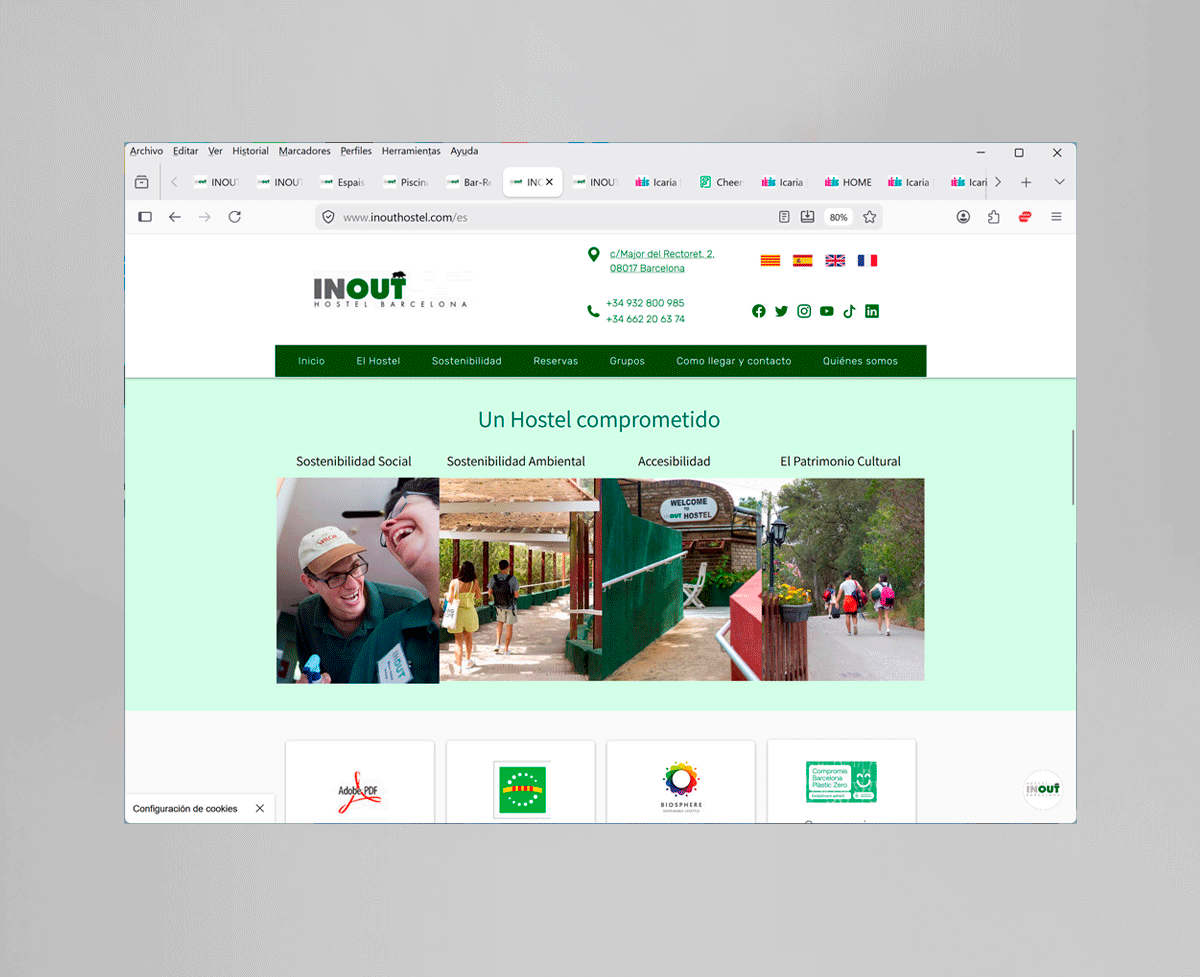Switch to the HOME tab
1200x977 pixels.
[x=848, y=182]
